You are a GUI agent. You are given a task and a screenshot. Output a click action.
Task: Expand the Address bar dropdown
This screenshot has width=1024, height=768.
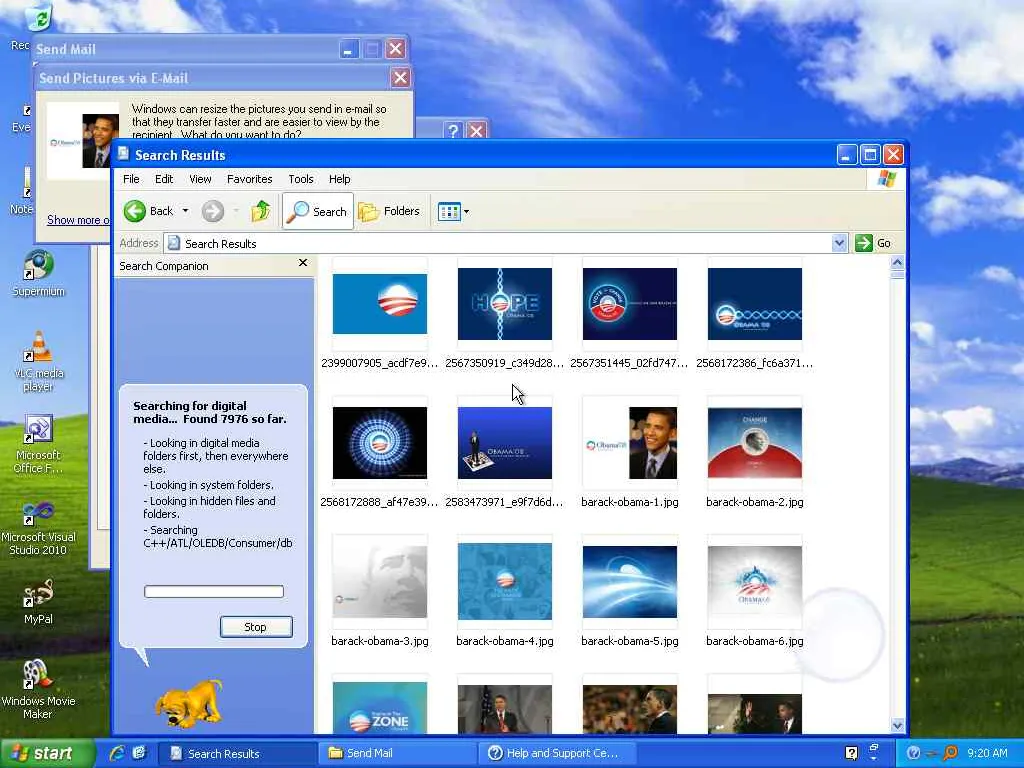click(839, 243)
